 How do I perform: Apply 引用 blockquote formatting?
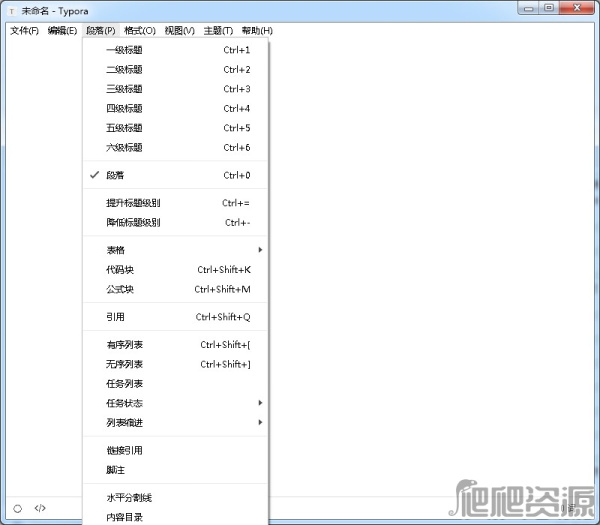click(x=116, y=317)
